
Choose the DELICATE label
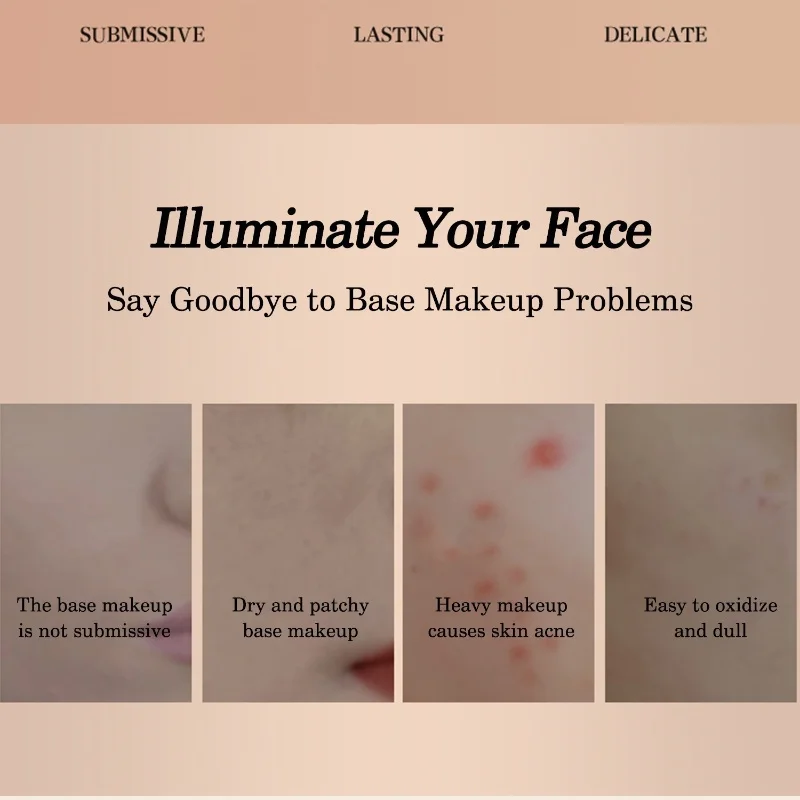(x=656, y=35)
